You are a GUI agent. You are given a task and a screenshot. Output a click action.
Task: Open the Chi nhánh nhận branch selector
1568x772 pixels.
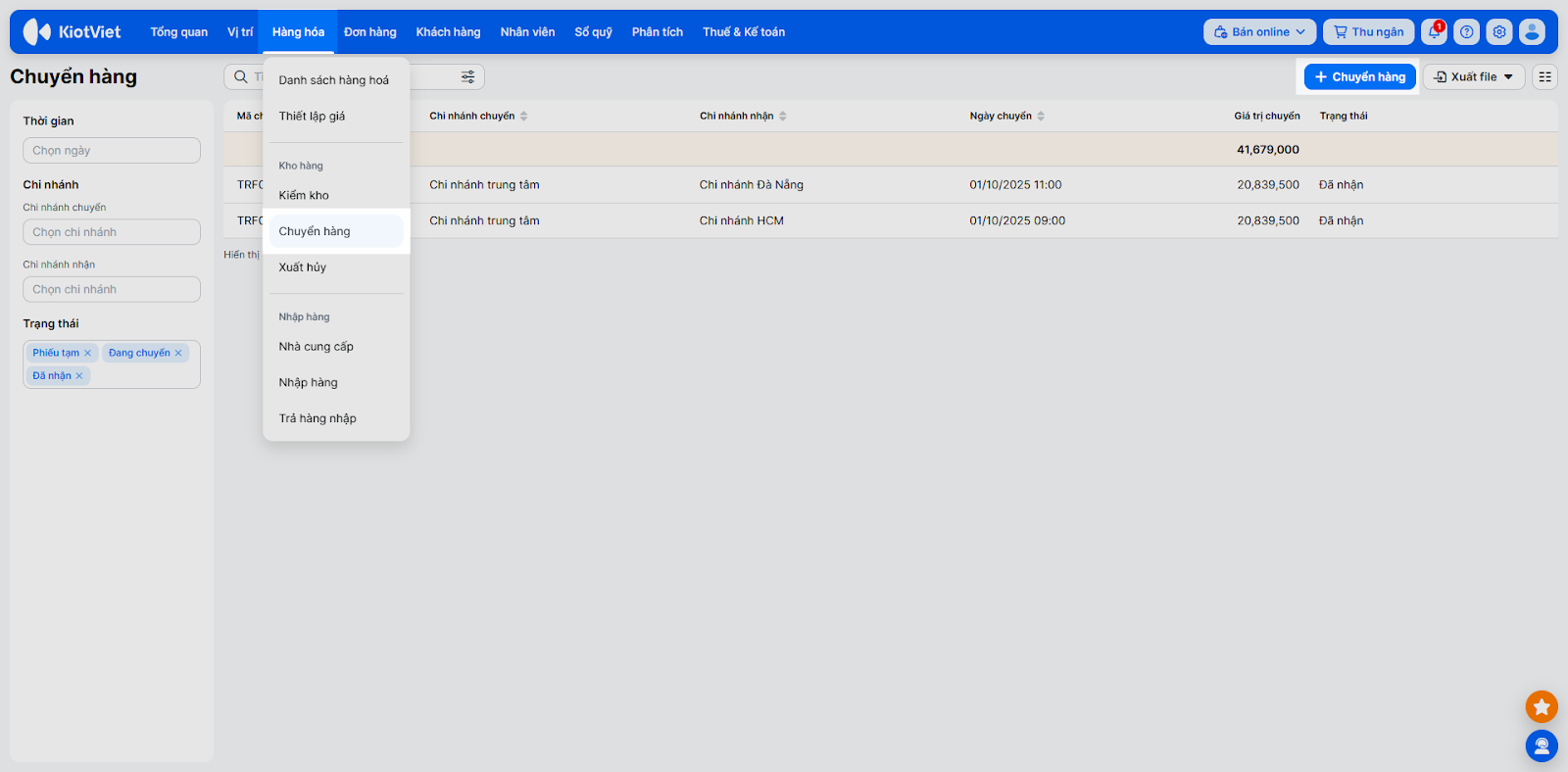[x=112, y=289]
